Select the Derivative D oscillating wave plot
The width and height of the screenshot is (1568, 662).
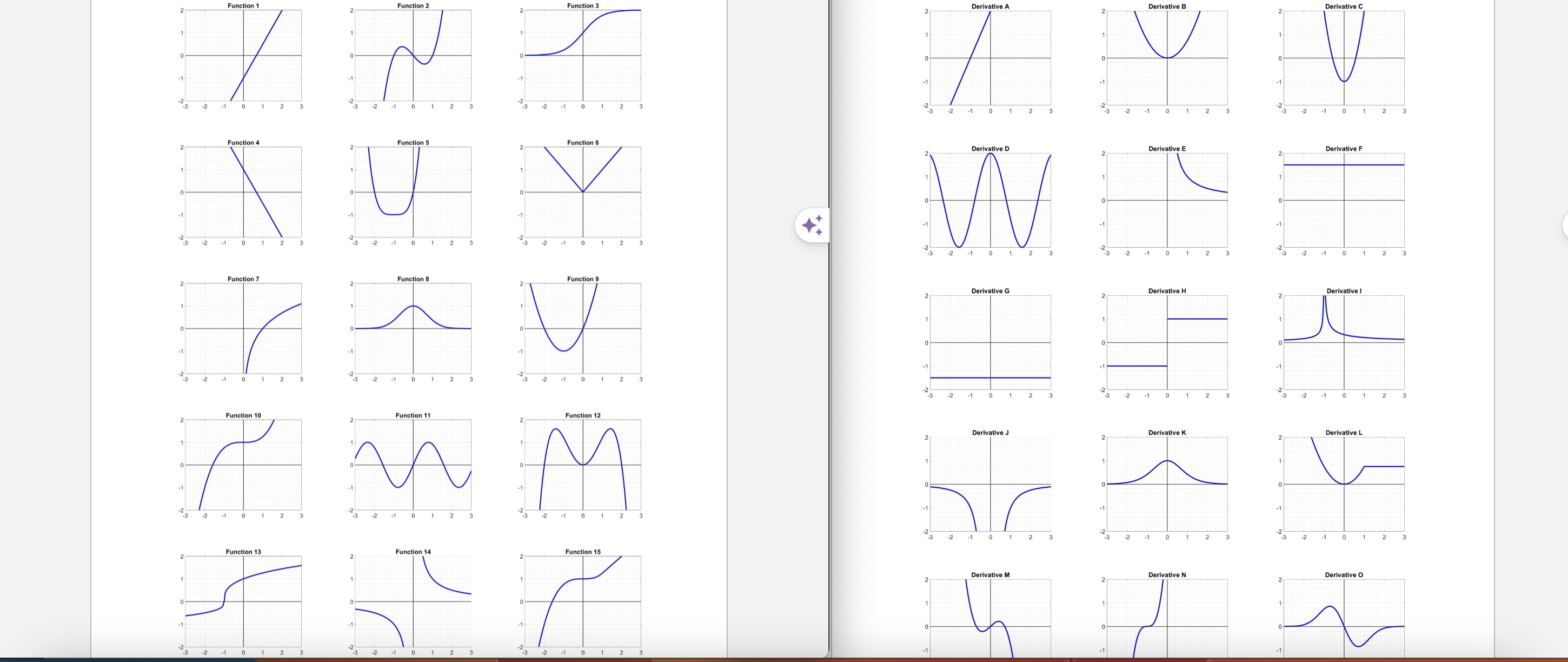pyautogui.click(x=990, y=201)
